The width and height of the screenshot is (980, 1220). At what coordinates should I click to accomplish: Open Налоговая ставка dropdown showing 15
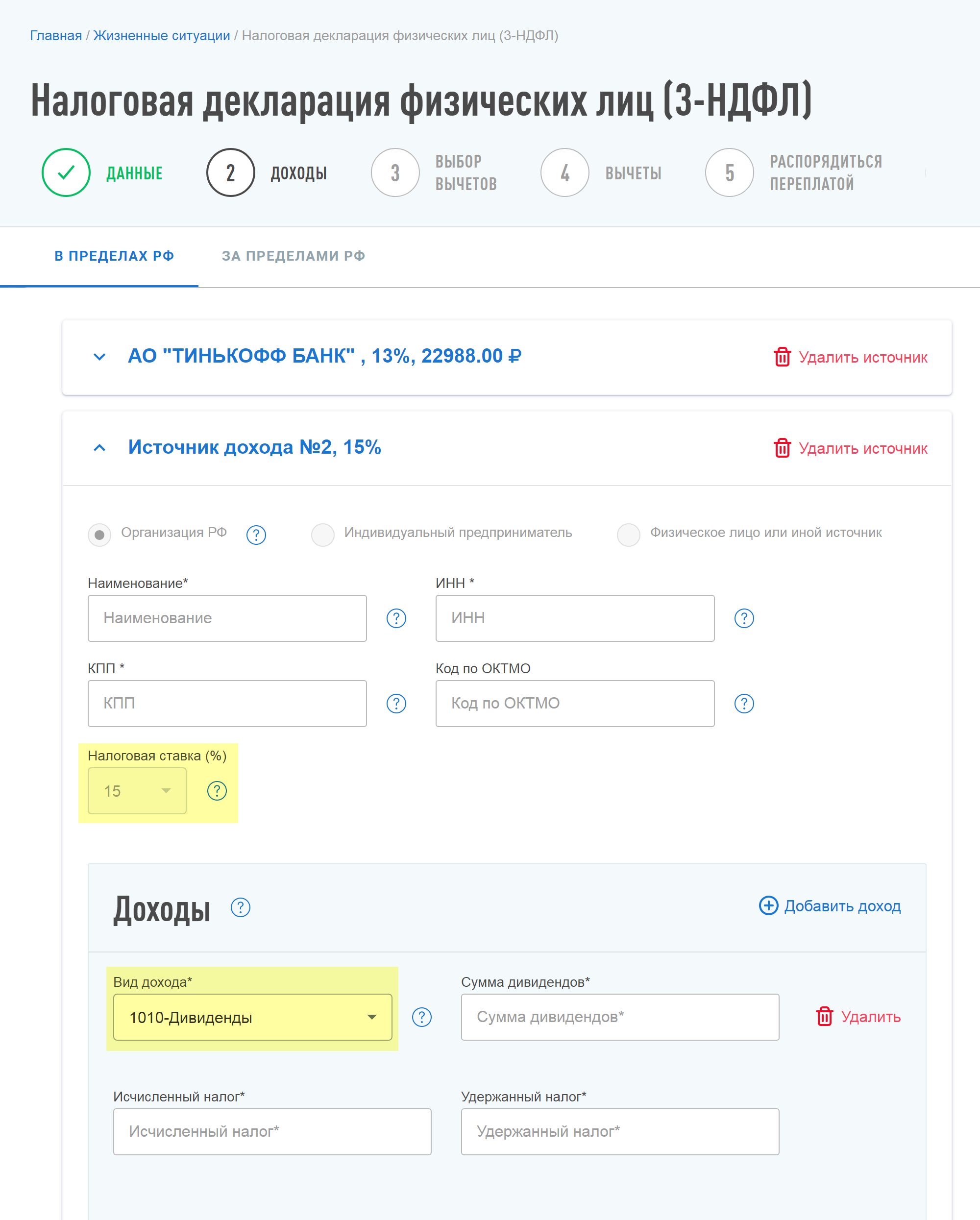[x=137, y=791]
